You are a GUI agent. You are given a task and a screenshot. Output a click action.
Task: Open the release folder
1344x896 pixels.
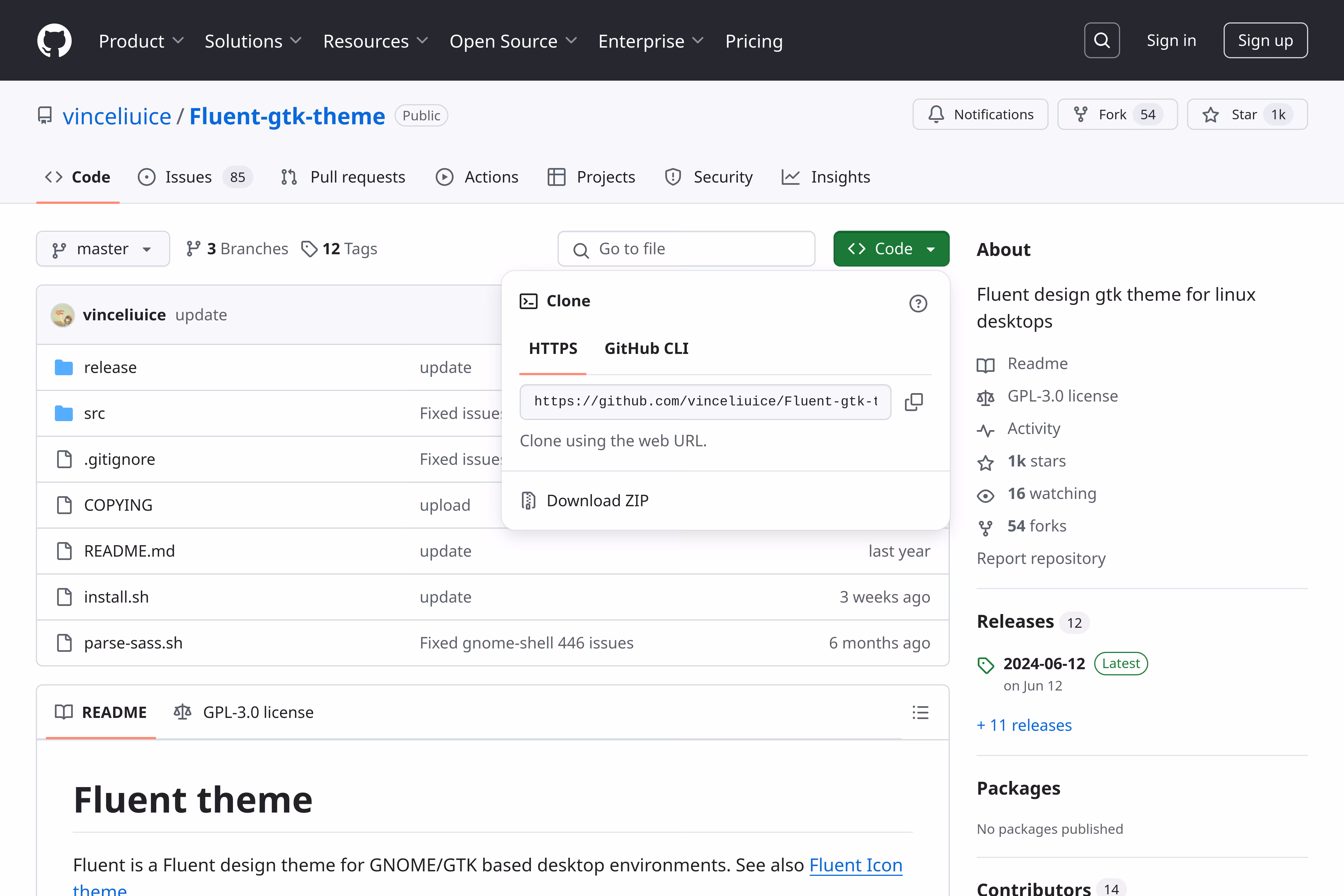110,367
